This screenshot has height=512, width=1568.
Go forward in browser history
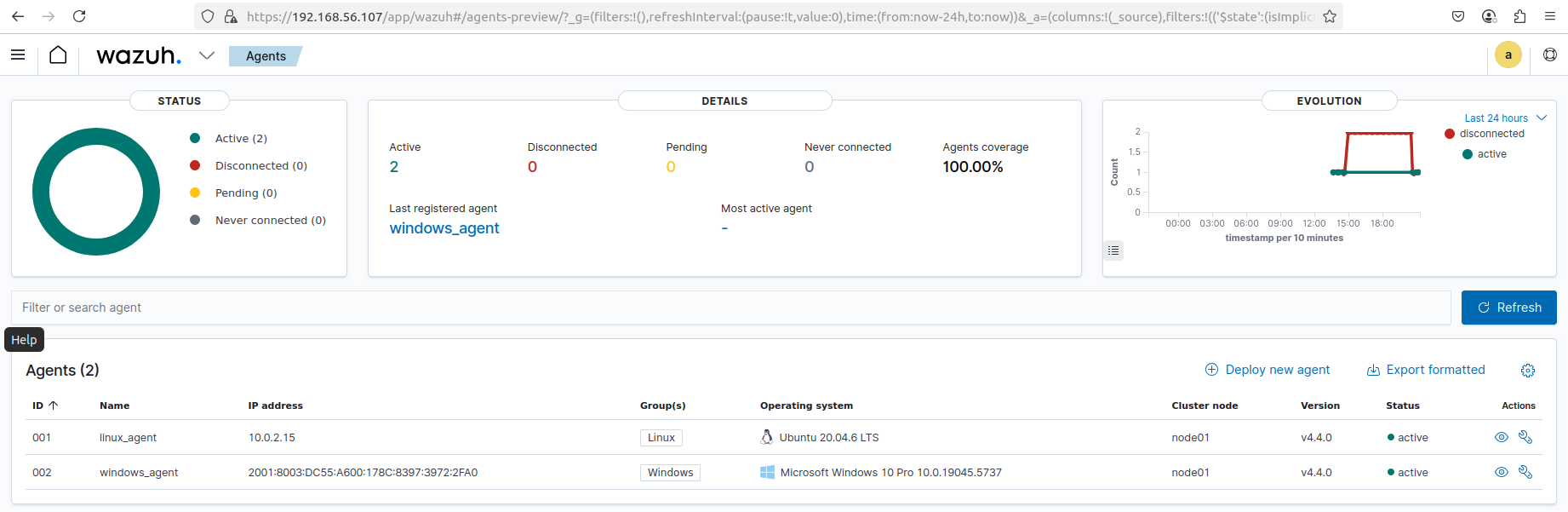click(49, 16)
